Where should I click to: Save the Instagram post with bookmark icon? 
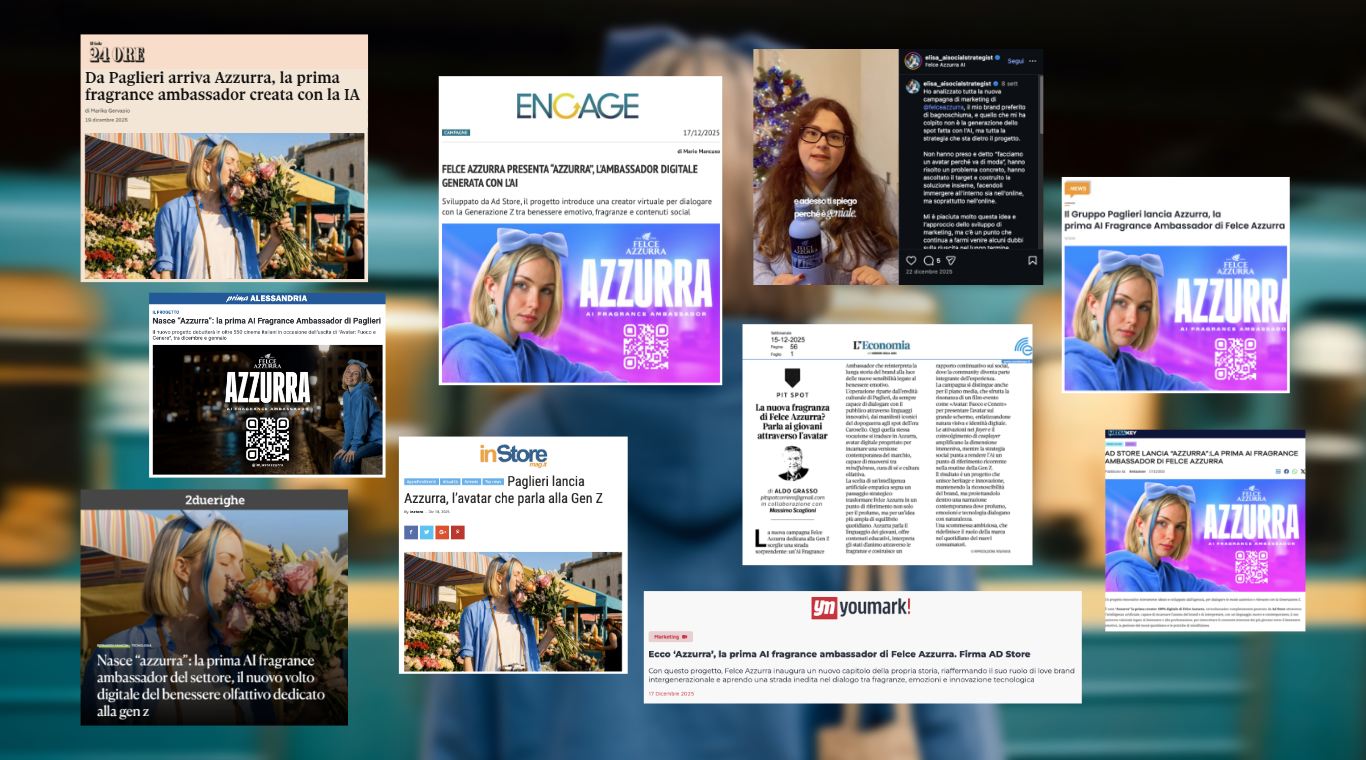tap(1032, 260)
